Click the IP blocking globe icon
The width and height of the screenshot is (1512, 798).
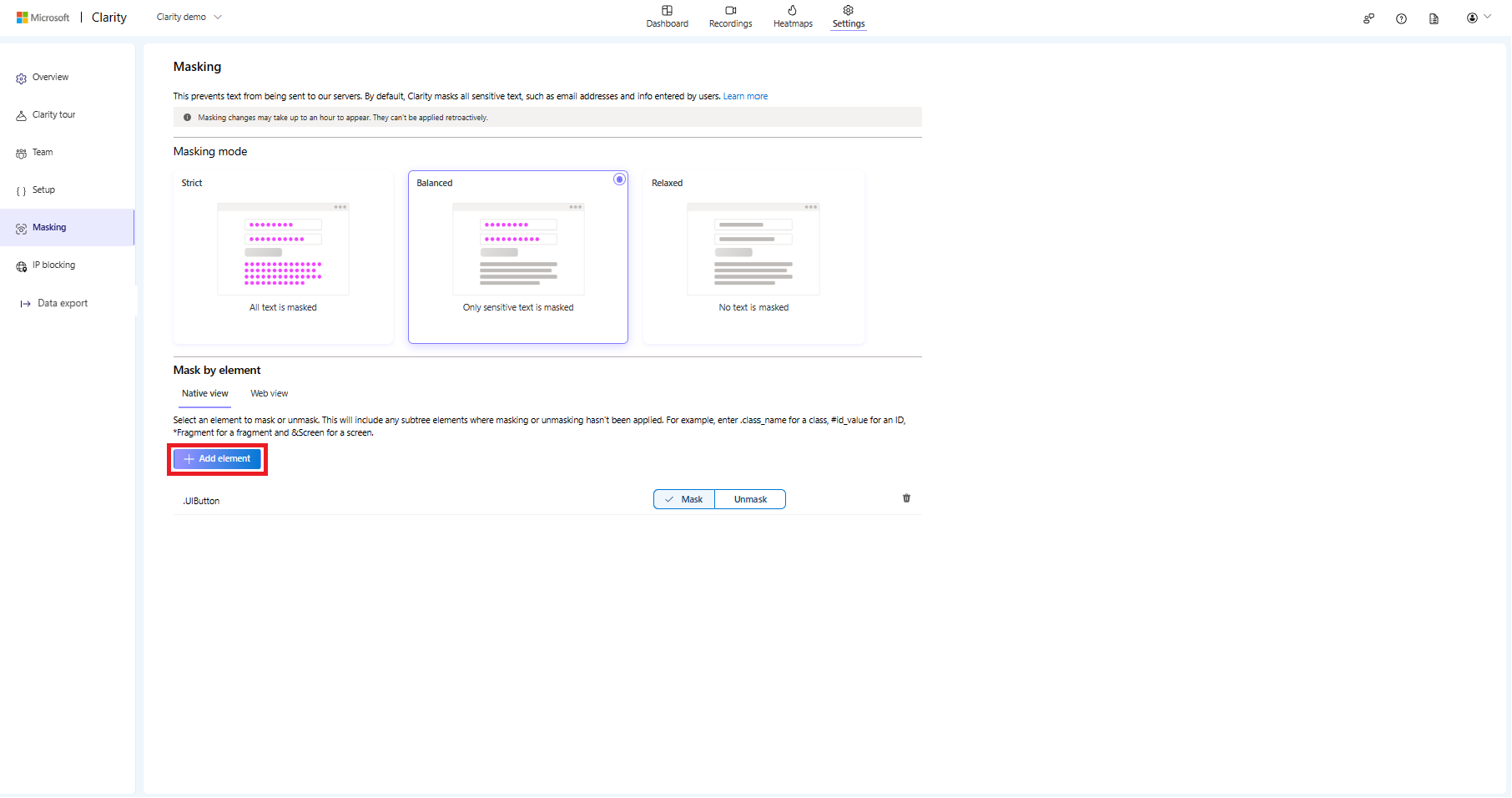(21, 266)
